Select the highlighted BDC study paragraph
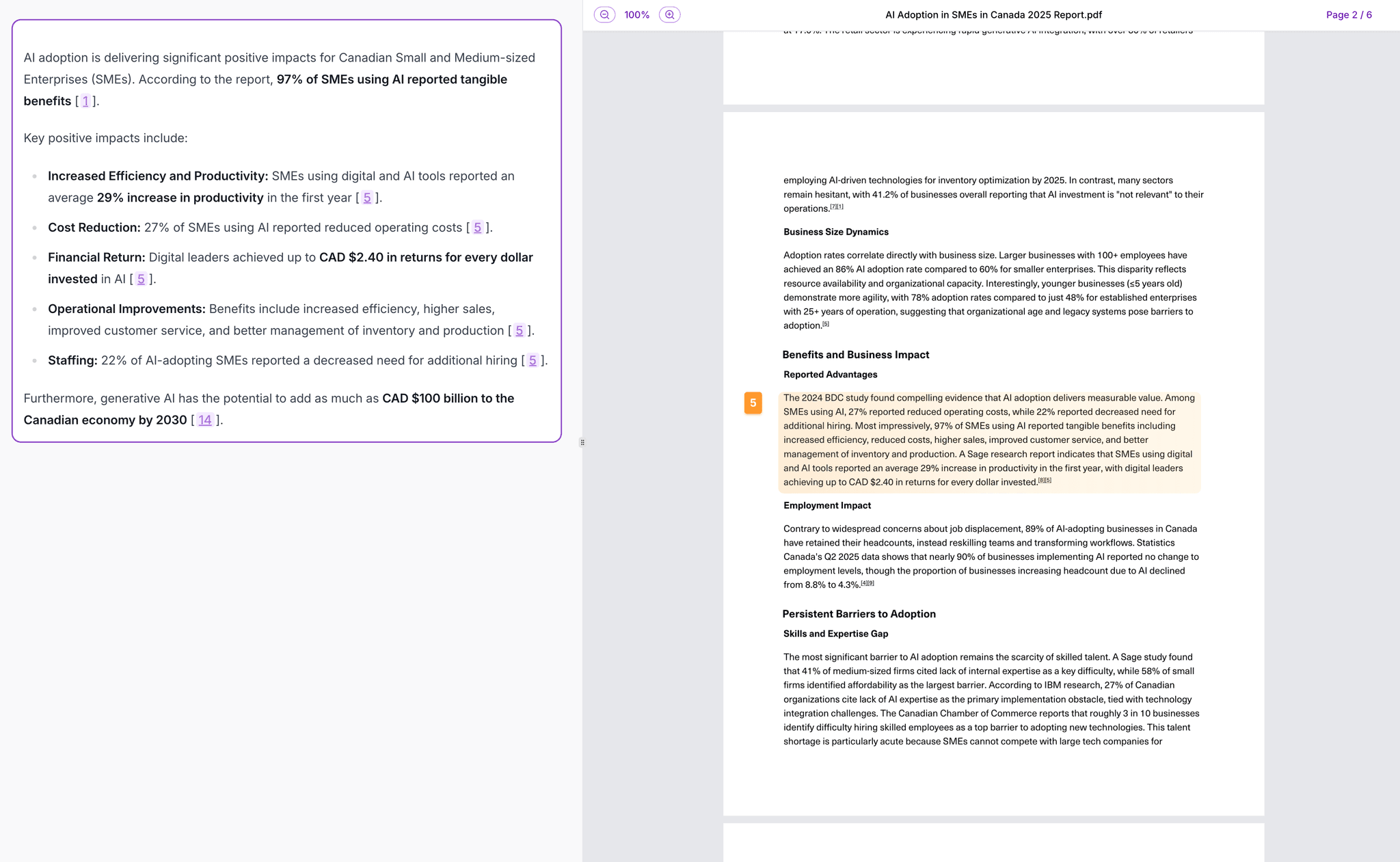The height and width of the screenshot is (862, 1400). pos(989,440)
